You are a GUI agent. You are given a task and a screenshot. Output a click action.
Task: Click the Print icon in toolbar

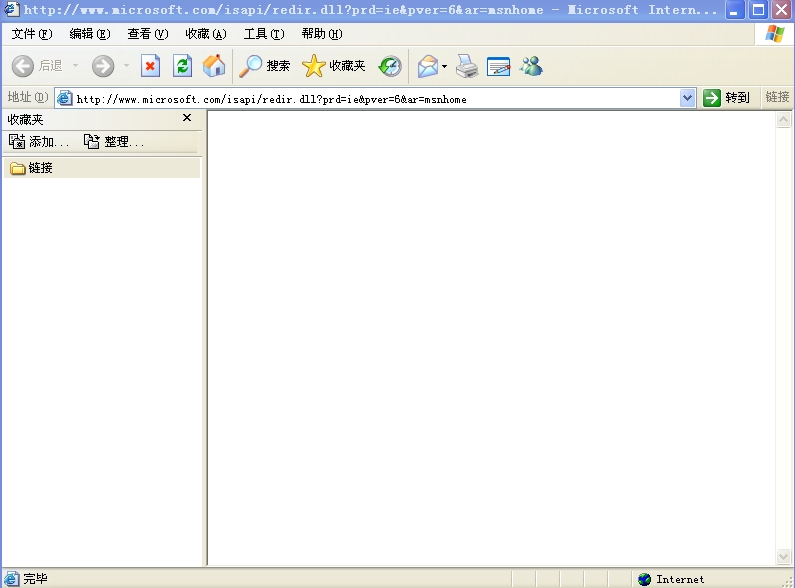[467, 66]
